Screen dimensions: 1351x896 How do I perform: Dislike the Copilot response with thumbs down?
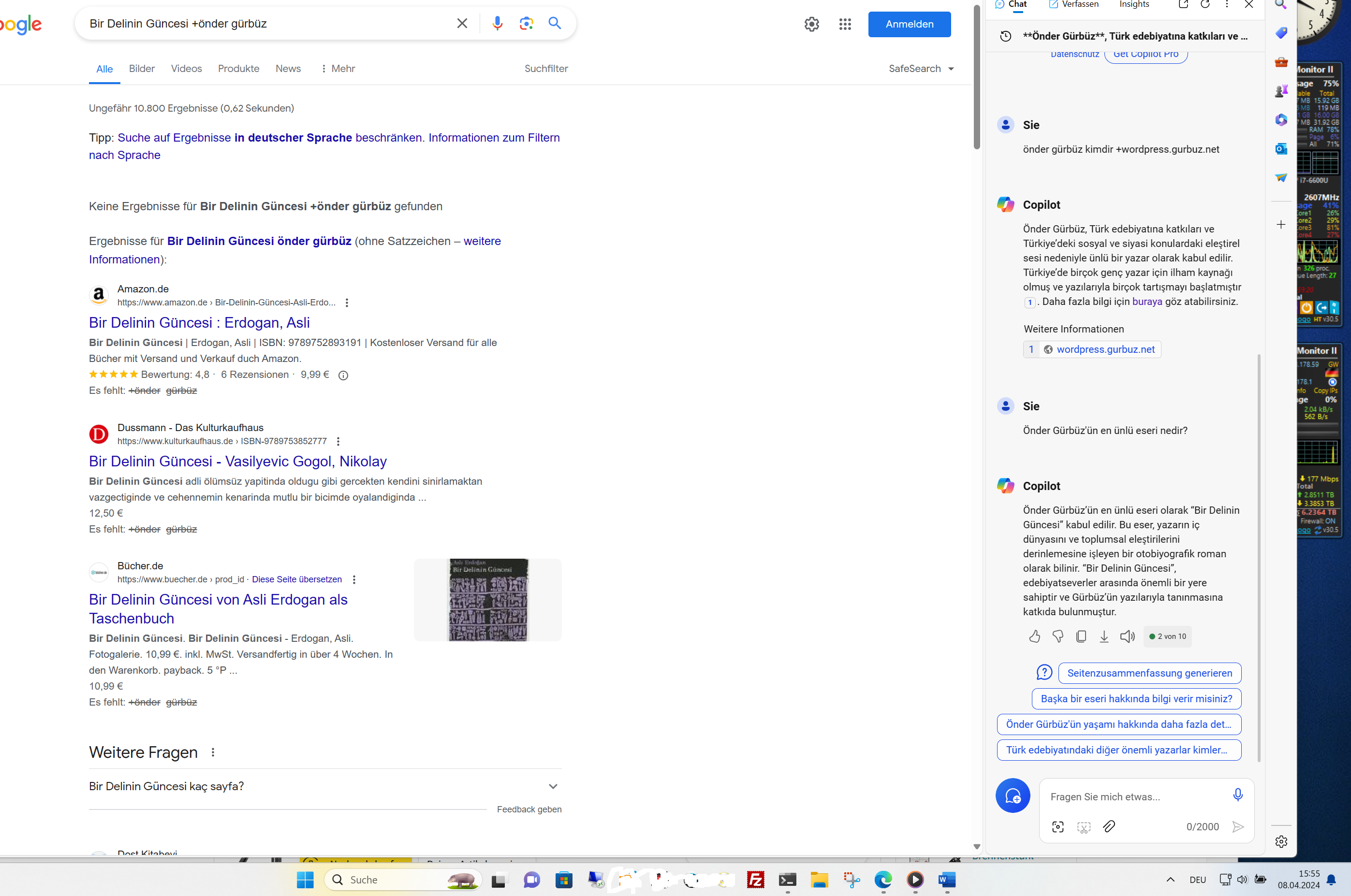(1057, 636)
